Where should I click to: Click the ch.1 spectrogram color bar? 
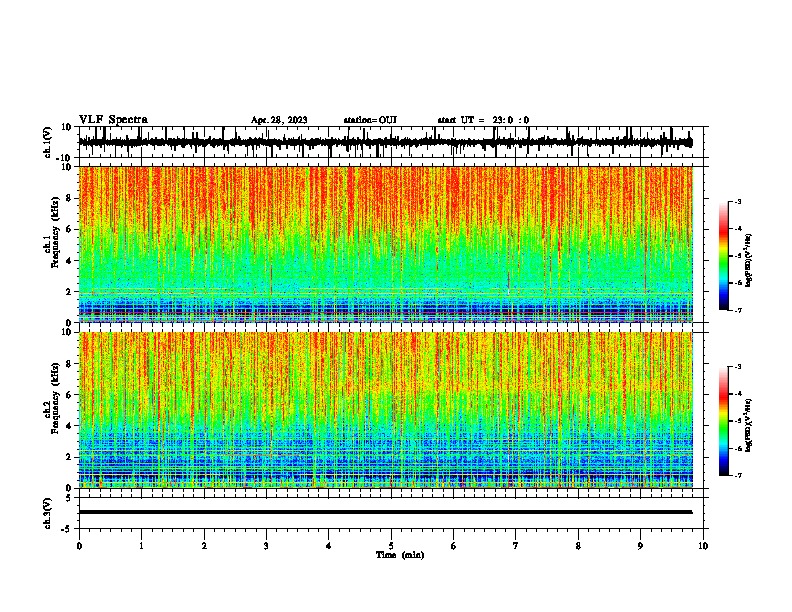[723, 256]
